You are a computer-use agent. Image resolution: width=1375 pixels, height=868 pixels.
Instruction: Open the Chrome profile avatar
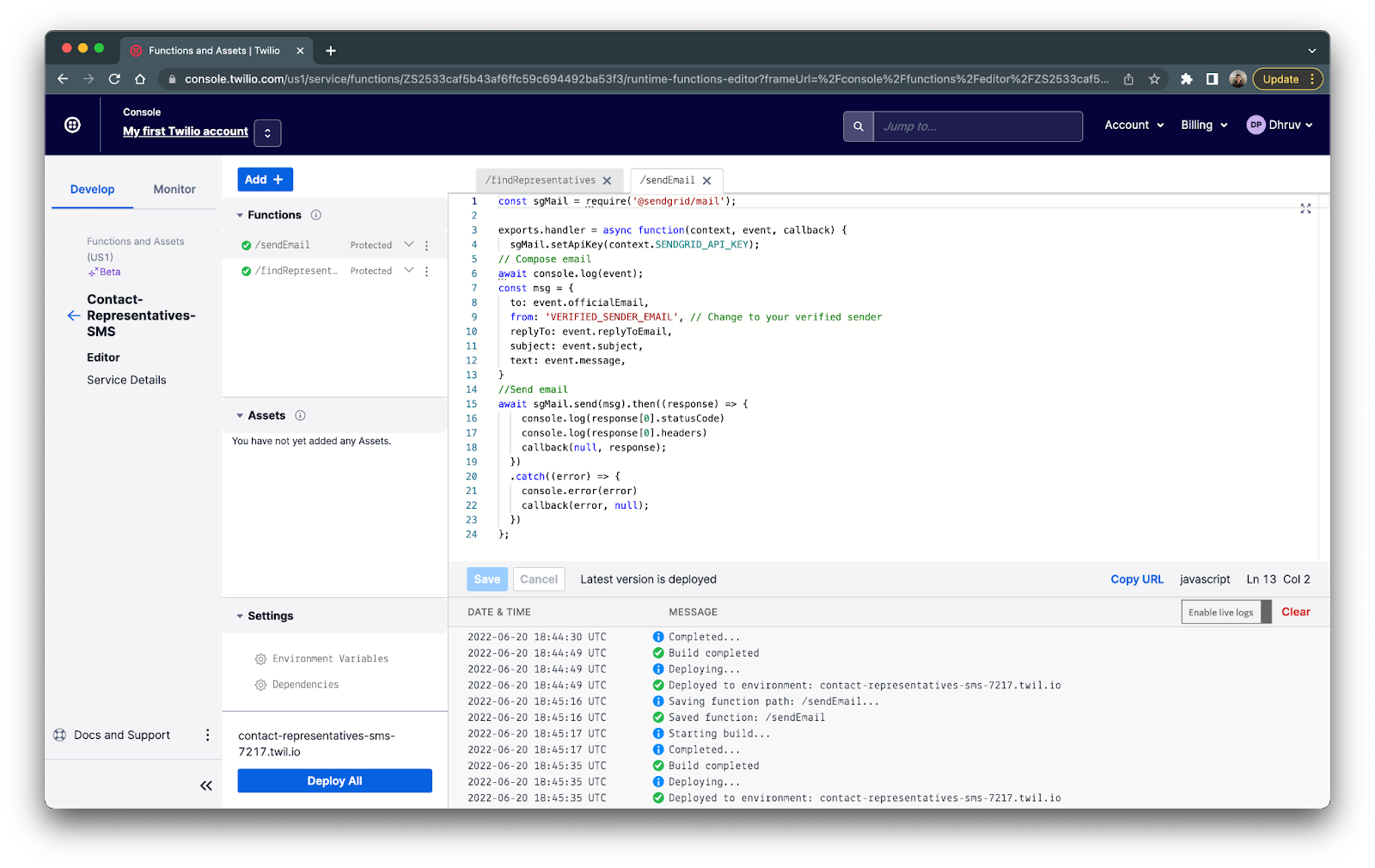1237,79
